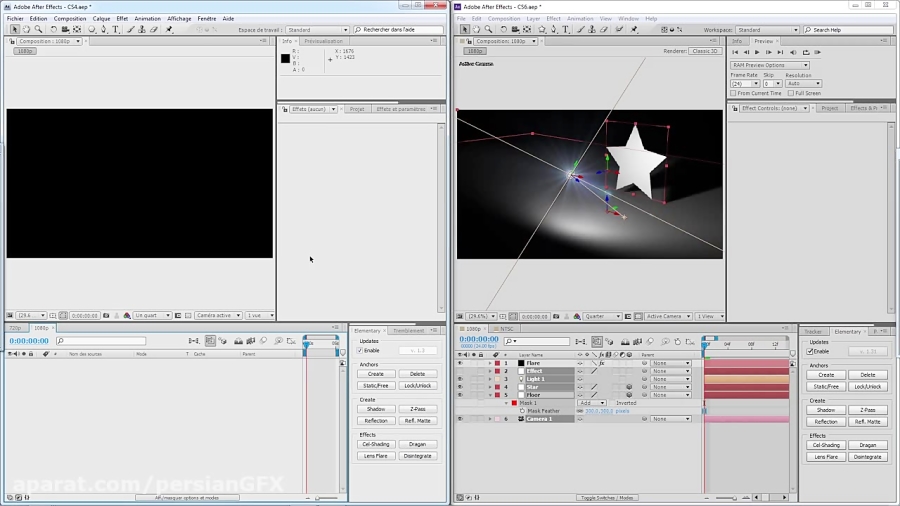Viewport: 900px width, 506px height.
Task: Click Shadow button in CS6 Elementary panel
Action: pyautogui.click(x=826, y=410)
